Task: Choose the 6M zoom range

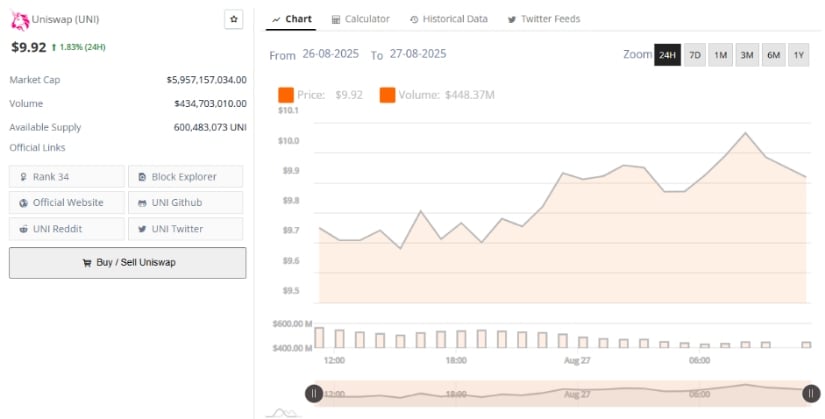Action: coord(773,55)
